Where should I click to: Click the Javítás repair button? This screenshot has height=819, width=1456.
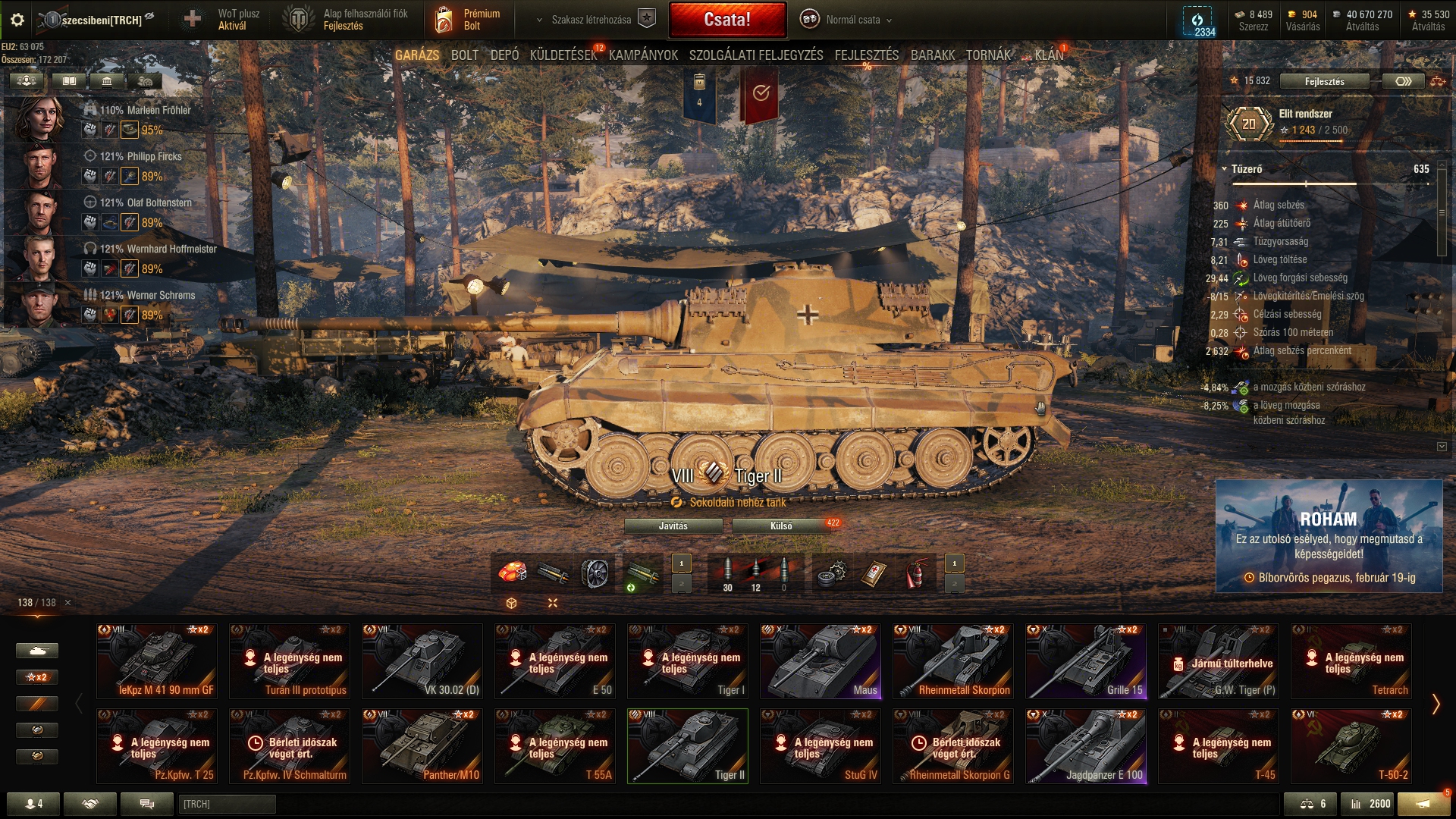point(673,526)
